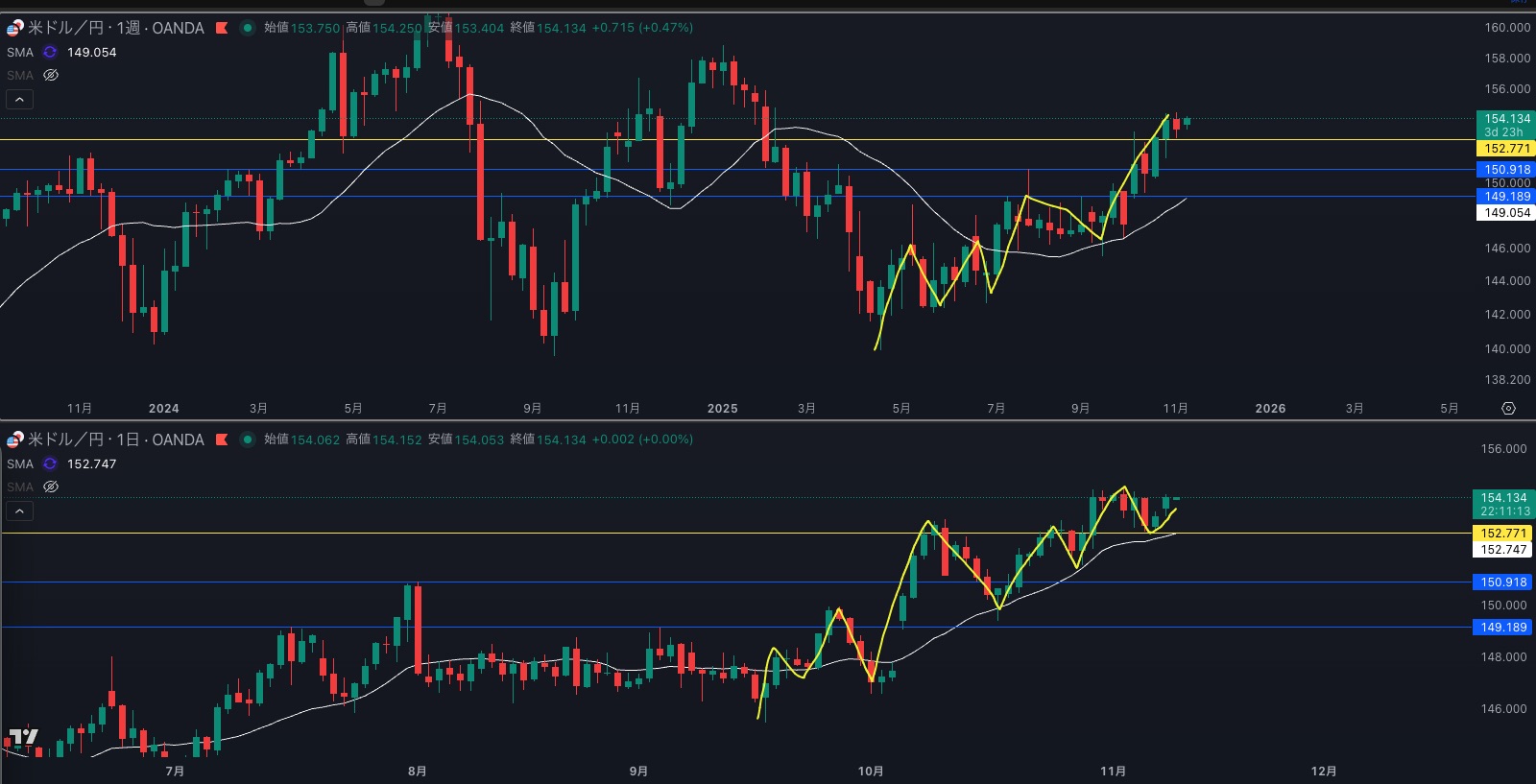Screen dimensions: 1536x784
Task: Click the yellow 152.771 price label on weekly axis
Action: point(1505,149)
